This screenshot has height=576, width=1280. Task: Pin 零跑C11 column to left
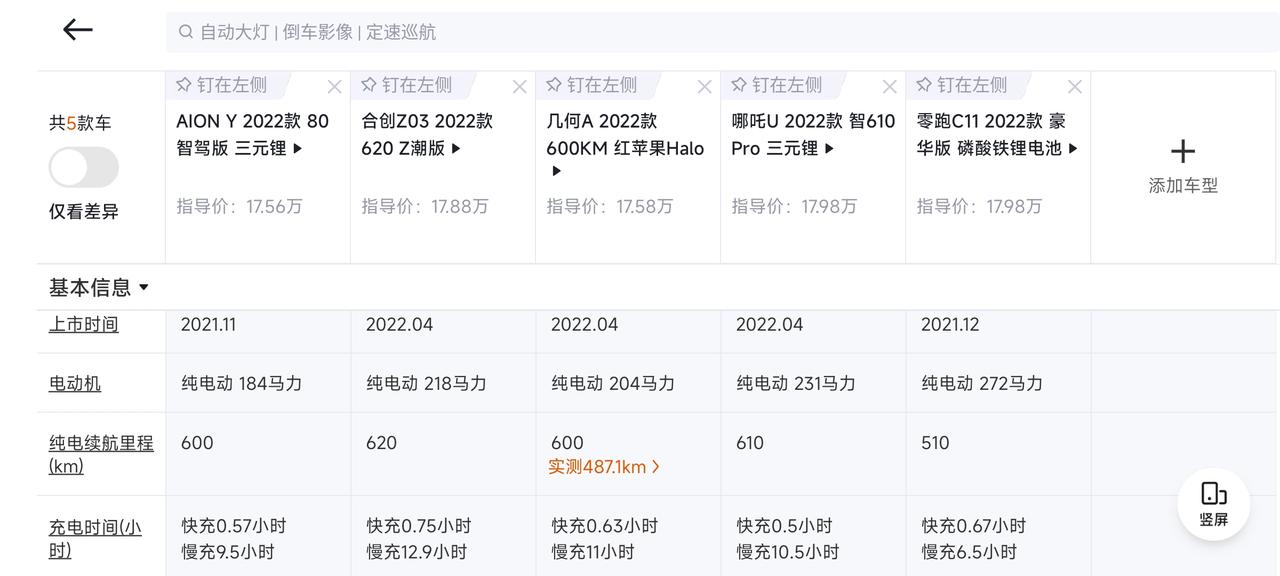pyautogui.click(x=962, y=85)
